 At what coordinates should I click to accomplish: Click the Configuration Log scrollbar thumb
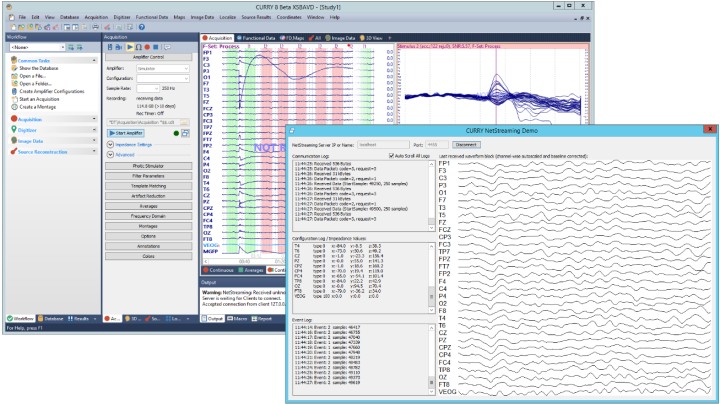click(431, 297)
